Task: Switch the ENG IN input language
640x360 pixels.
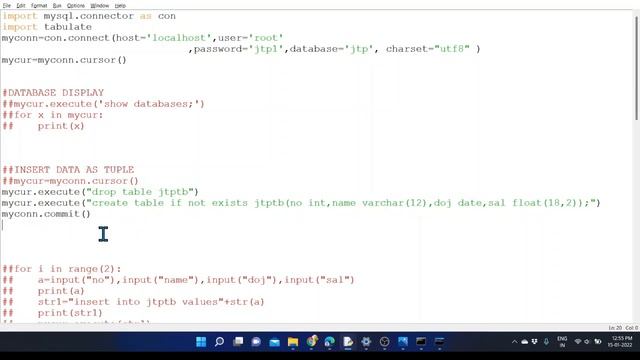Action: click(562, 342)
